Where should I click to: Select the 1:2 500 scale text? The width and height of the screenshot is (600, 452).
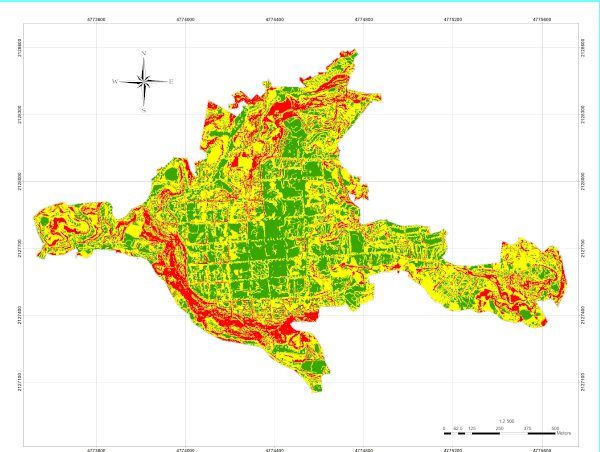[504, 421]
